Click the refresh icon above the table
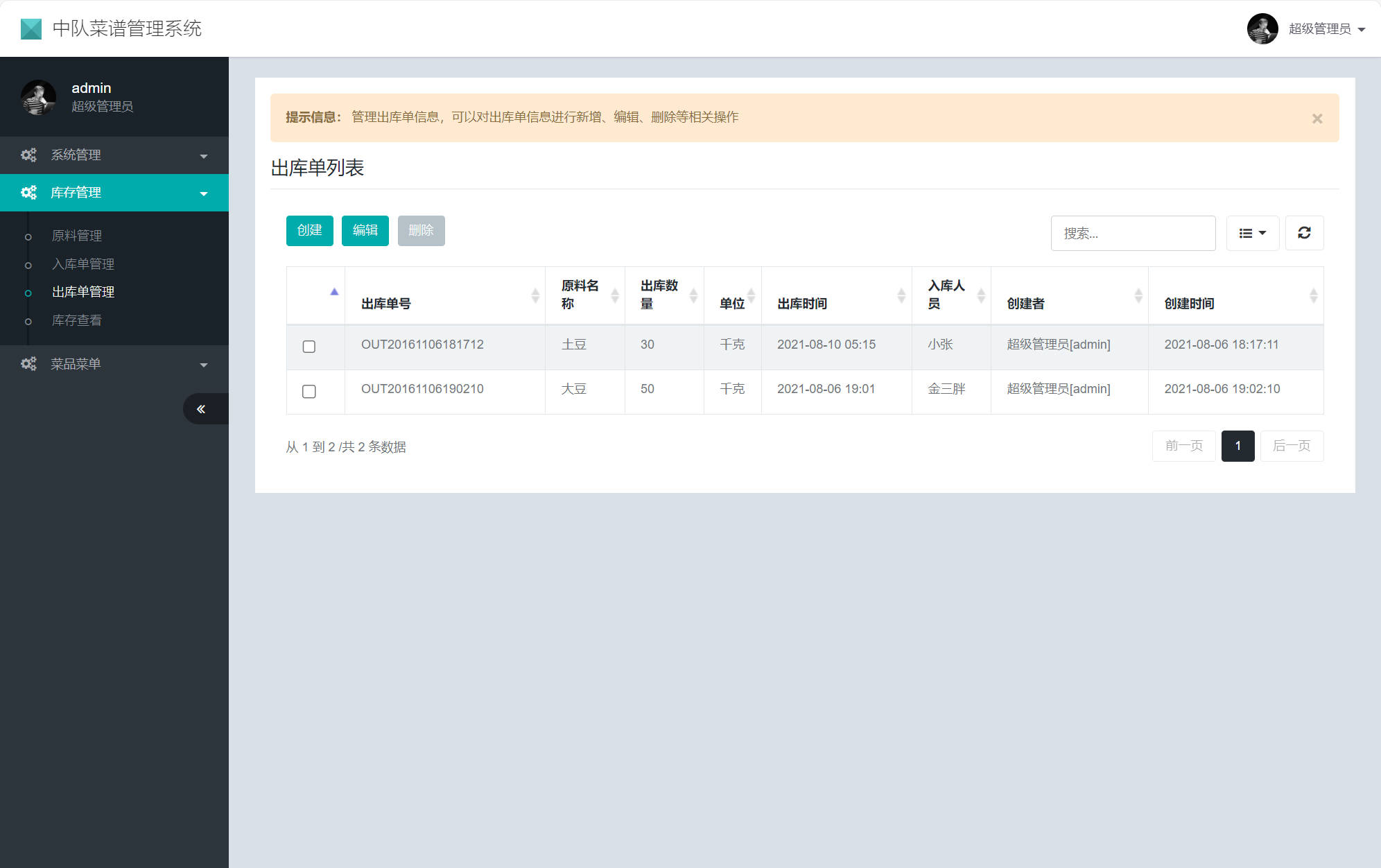The width and height of the screenshot is (1381, 868). coord(1305,233)
